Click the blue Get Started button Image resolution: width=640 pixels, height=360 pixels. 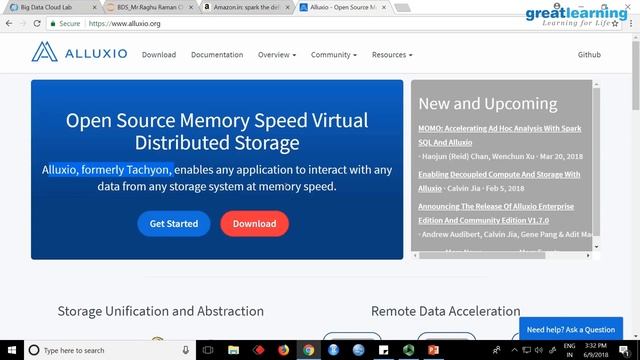click(173, 224)
